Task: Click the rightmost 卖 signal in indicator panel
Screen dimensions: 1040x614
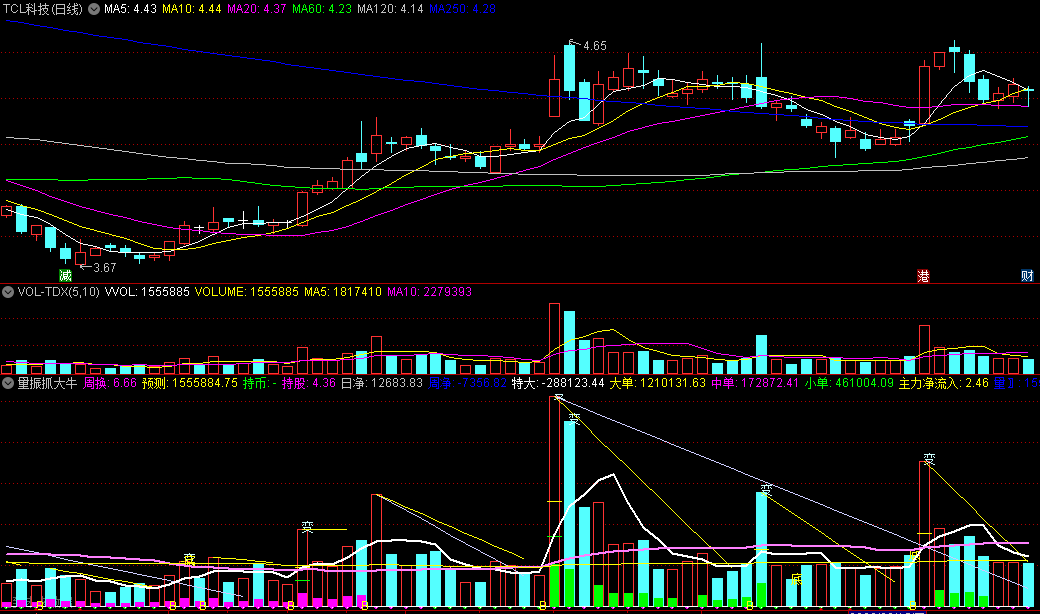Action: coord(929,459)
